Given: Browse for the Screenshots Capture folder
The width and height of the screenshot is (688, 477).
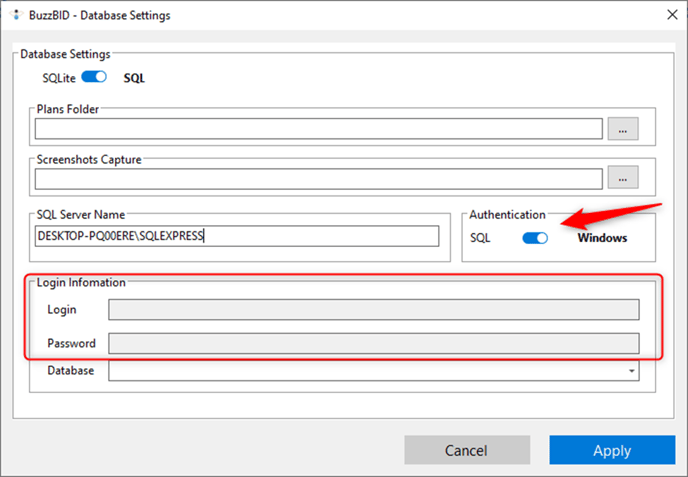Looking at the screenshot, I should (623, 177).
